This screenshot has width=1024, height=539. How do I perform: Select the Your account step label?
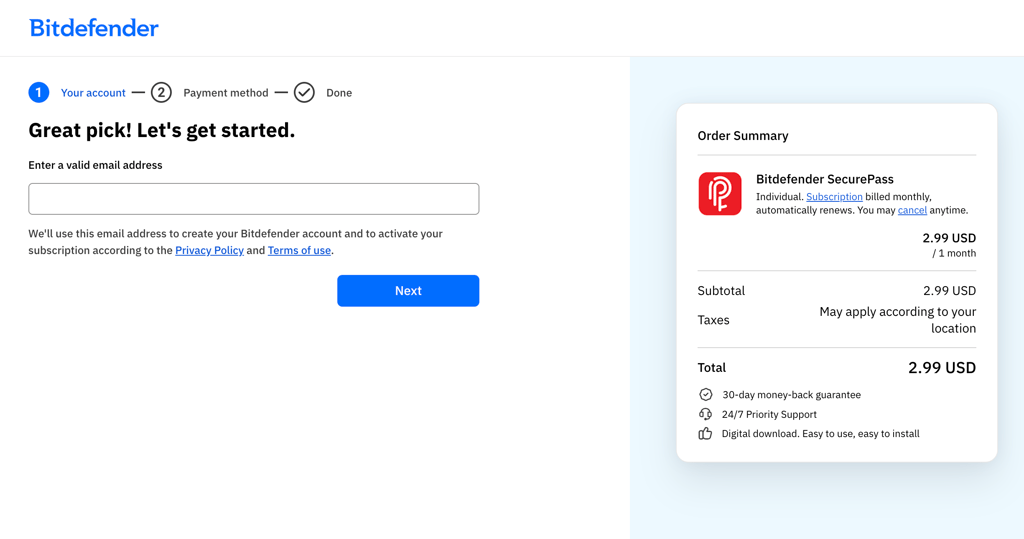coord(93,93)
